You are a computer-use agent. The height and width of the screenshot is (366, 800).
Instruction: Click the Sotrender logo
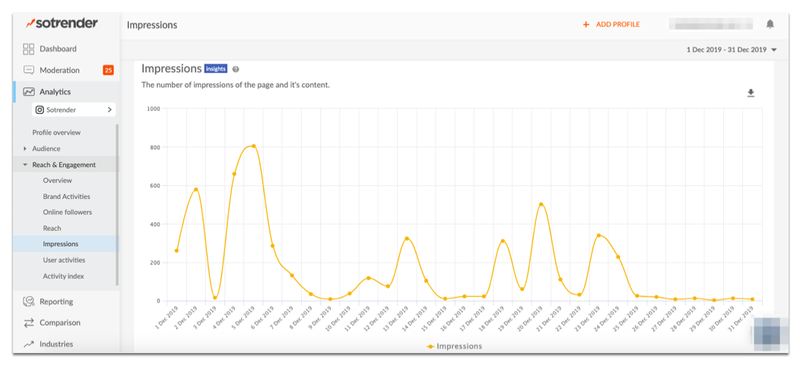(x=62, y=23)
